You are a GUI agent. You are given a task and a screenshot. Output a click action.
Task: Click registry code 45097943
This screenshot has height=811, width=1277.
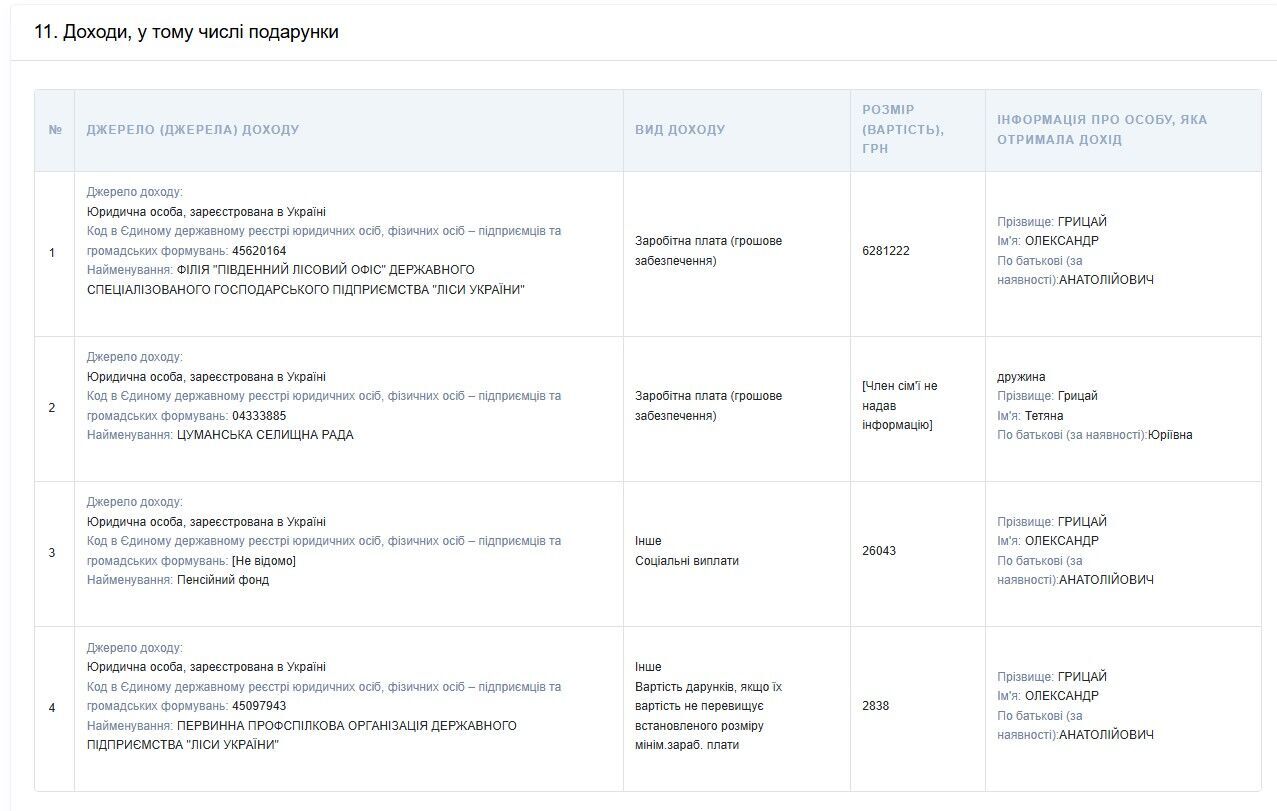259,706
